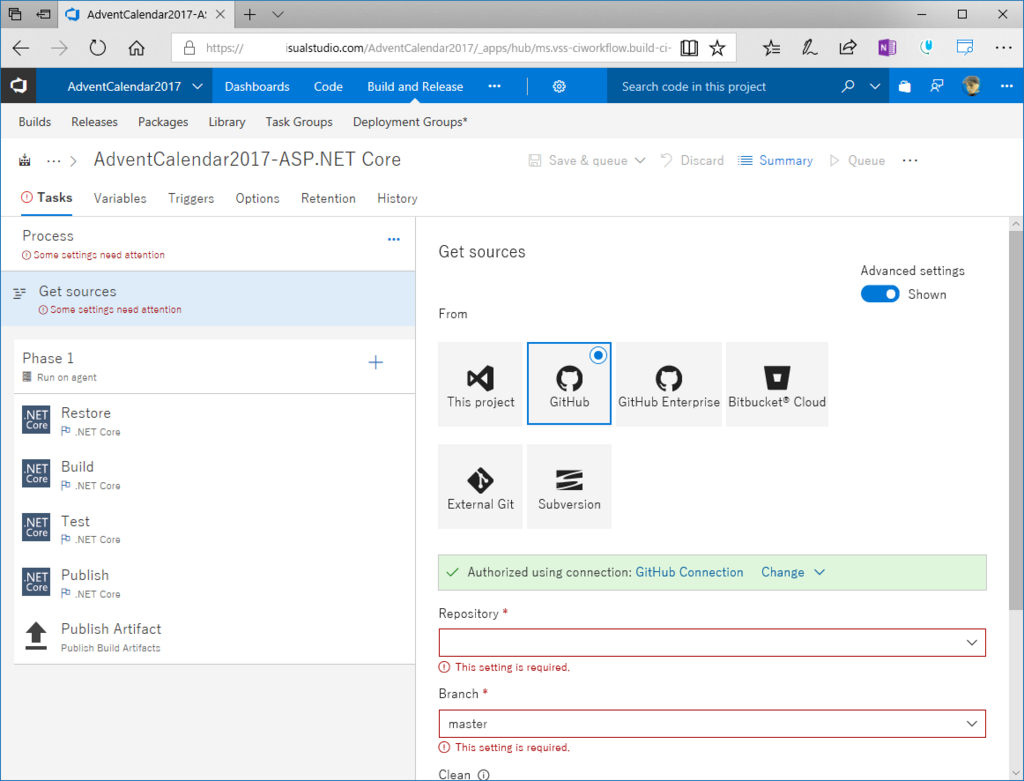Go to the Releases page
The image size is (1024, 781).
pos(94,122)
